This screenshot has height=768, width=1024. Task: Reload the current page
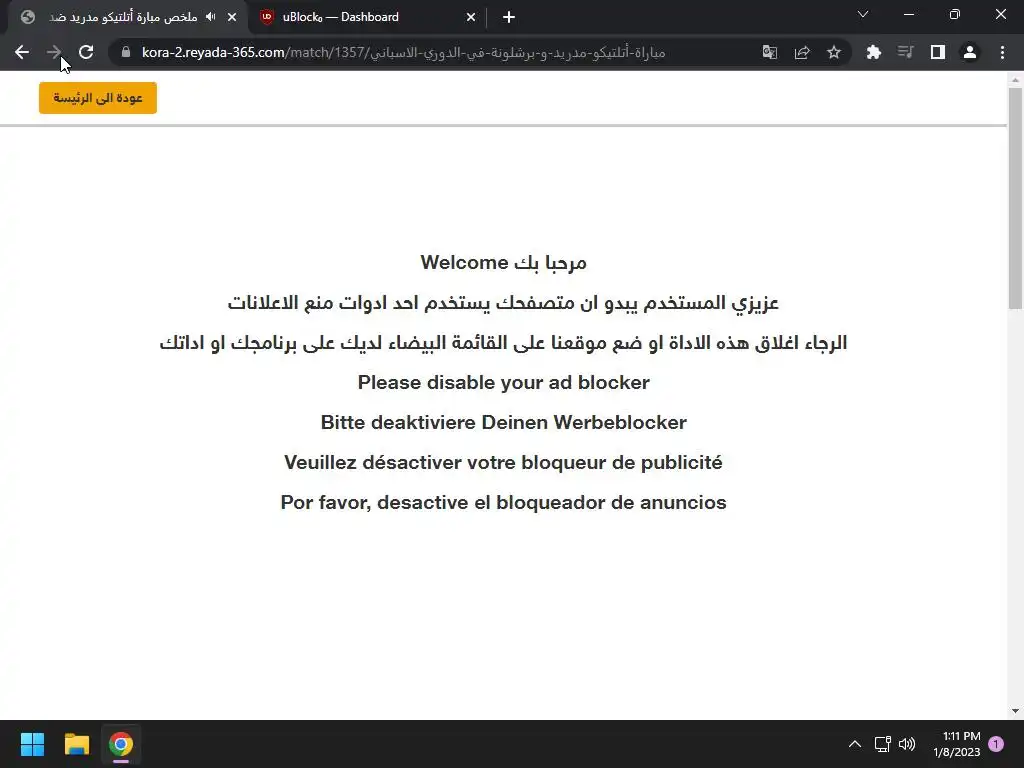click(x=86, y=52)
